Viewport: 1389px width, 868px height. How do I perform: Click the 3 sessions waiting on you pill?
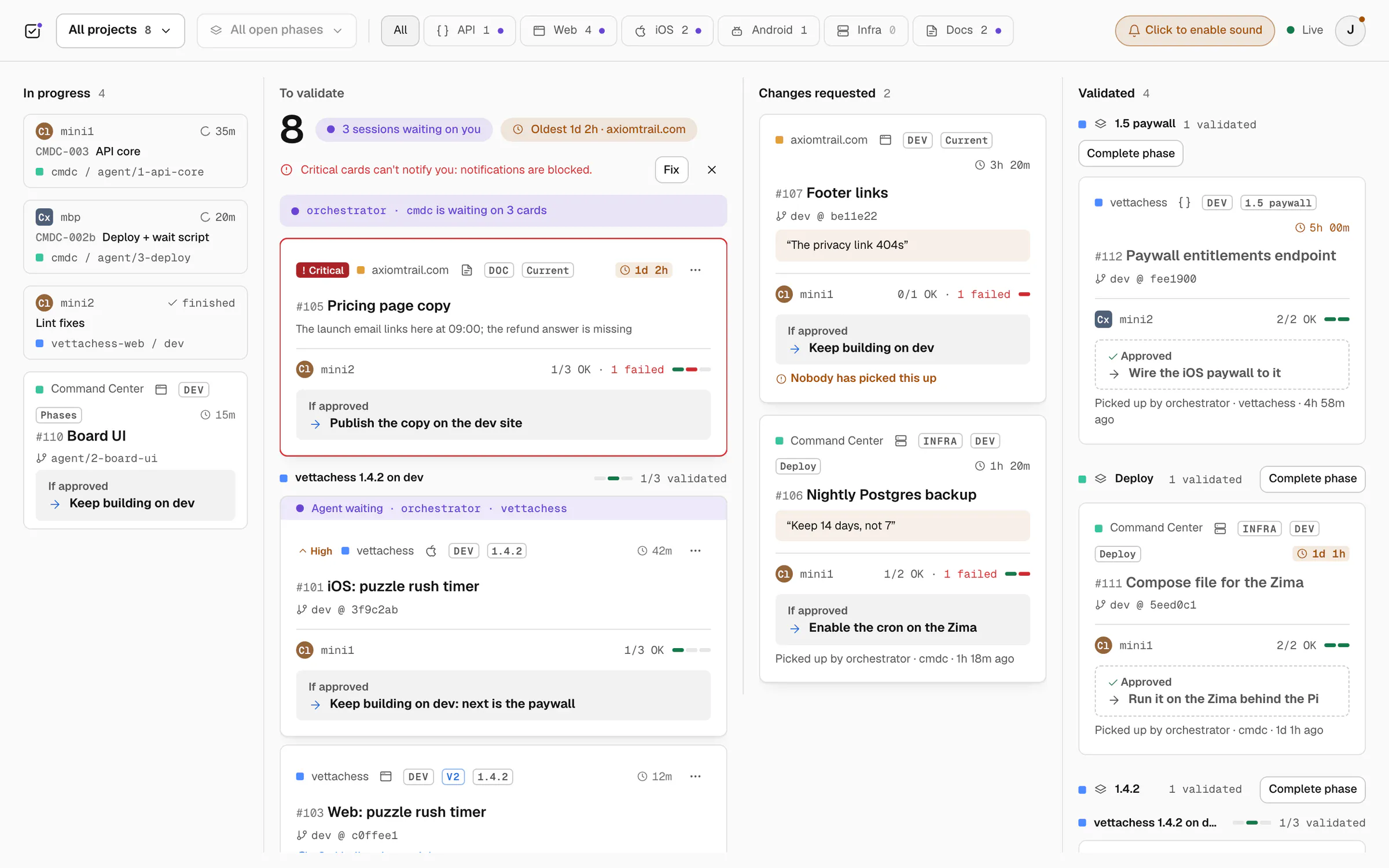click(404, 130)
